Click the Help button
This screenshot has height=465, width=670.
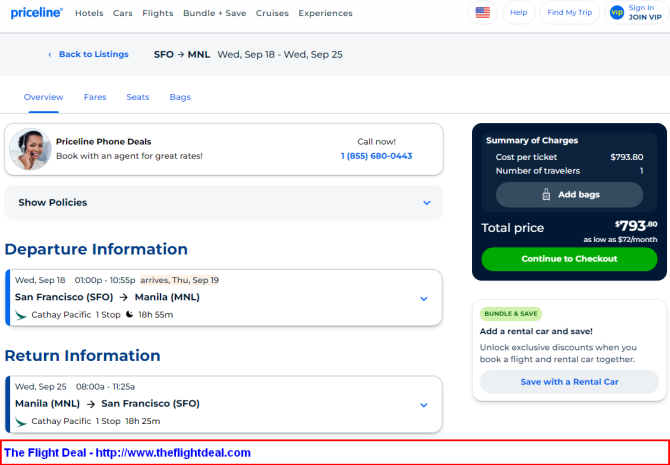(518, 13)
